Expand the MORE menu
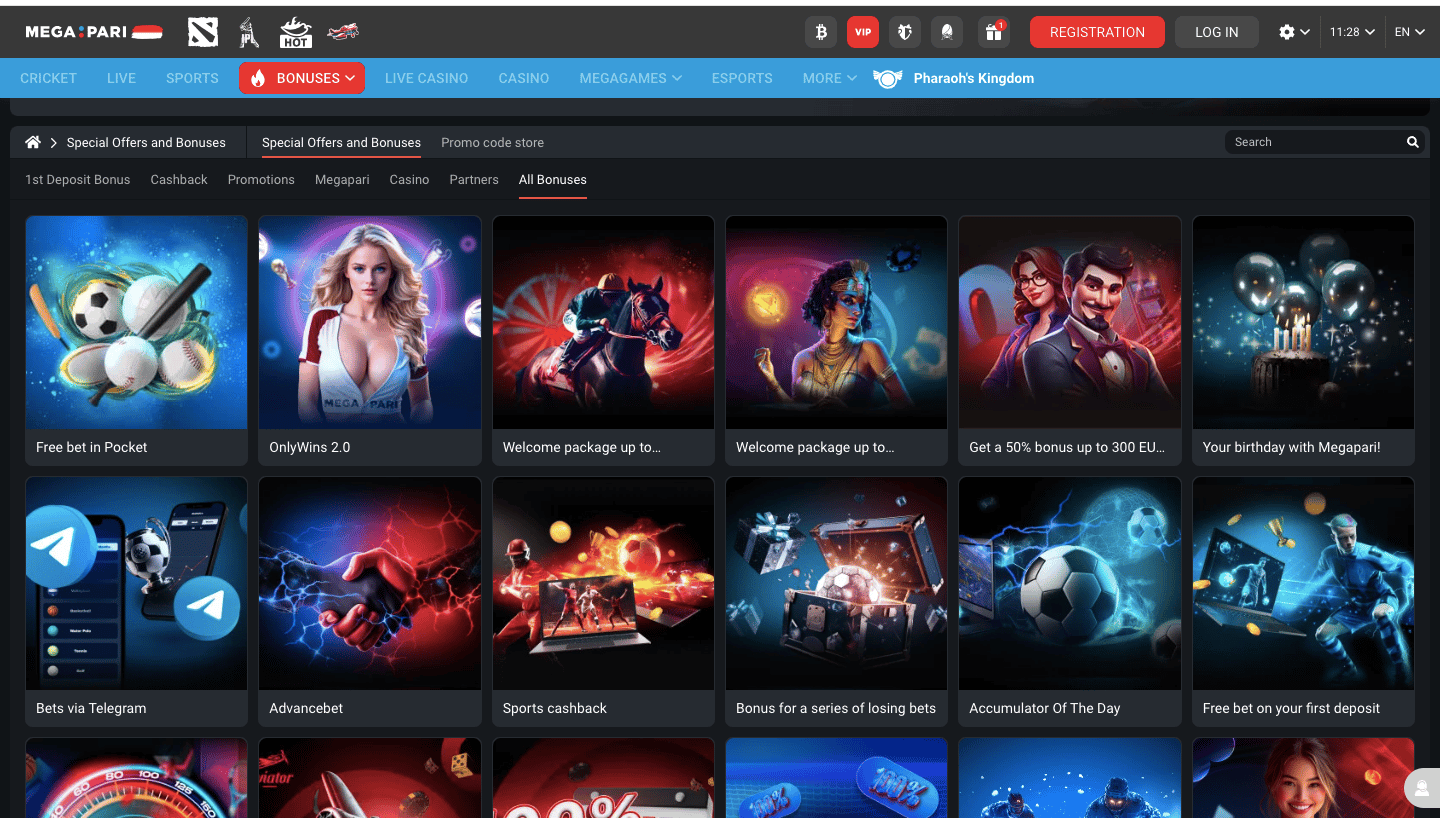The width and height of the screenshot is (1440, 818). coord(830,78)
